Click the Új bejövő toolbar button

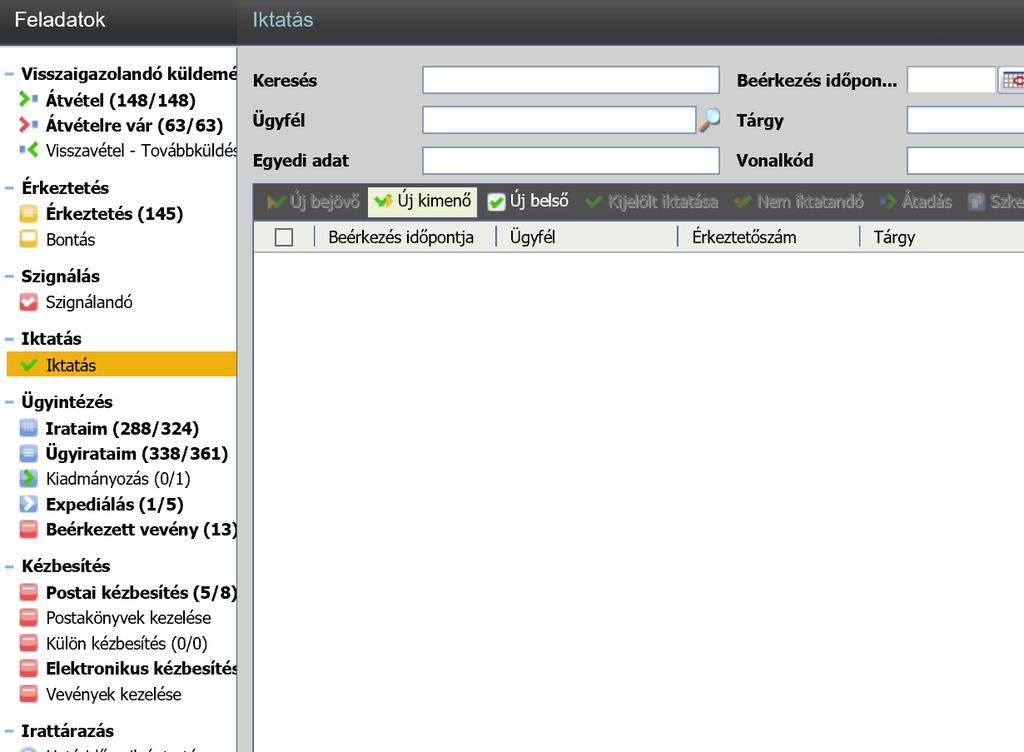point(313,202)
